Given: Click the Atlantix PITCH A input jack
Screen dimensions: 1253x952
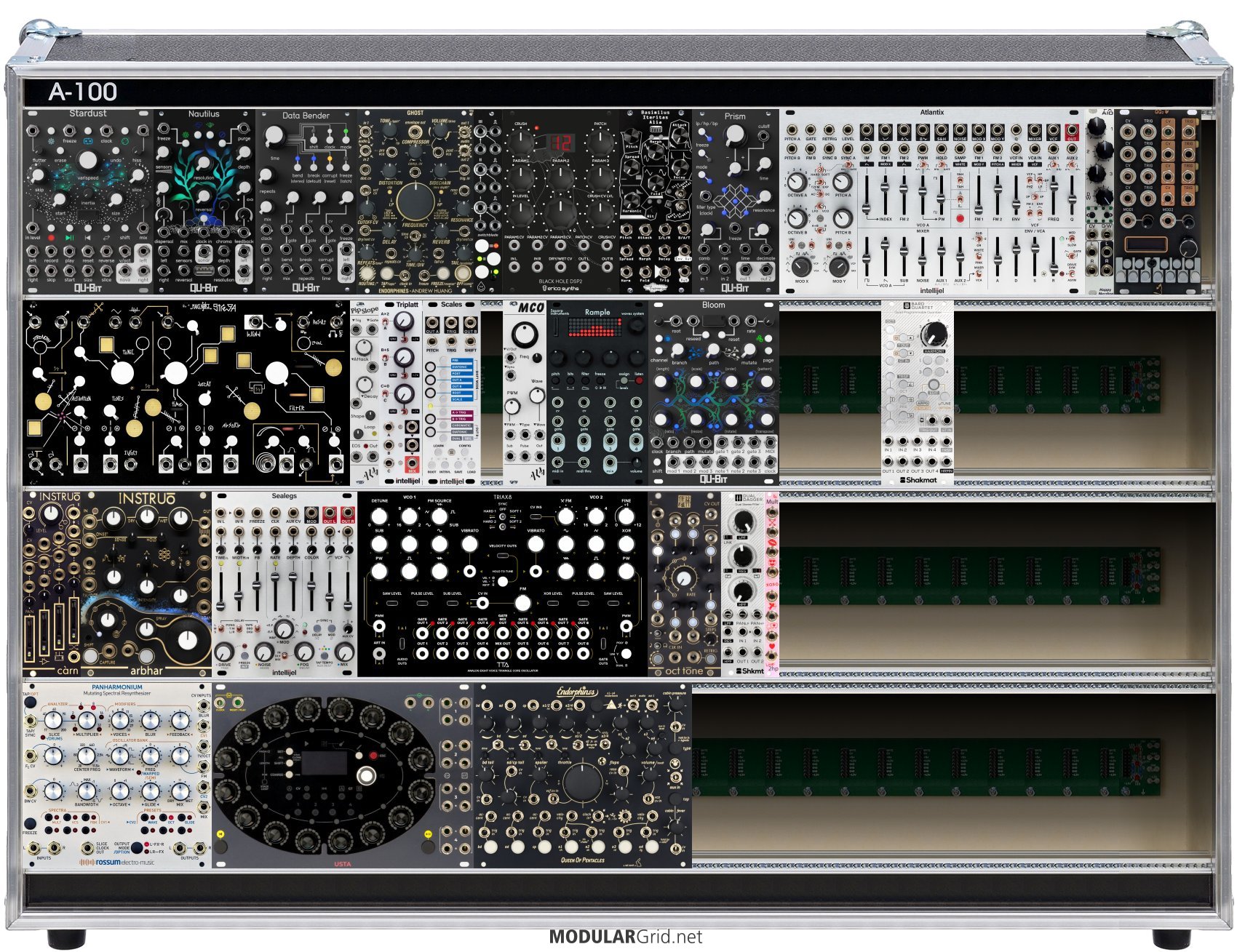Looking at the screenshot, I should click(x=792, y=131).
